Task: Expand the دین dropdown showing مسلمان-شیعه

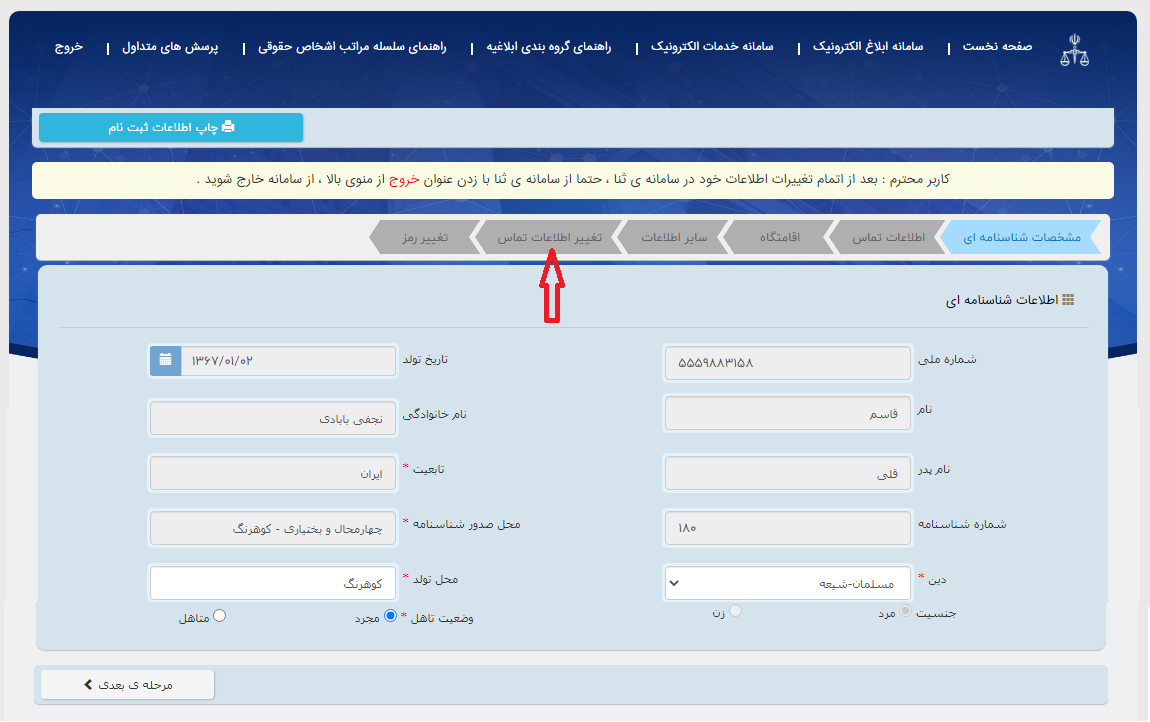Action: coord(788,583)
